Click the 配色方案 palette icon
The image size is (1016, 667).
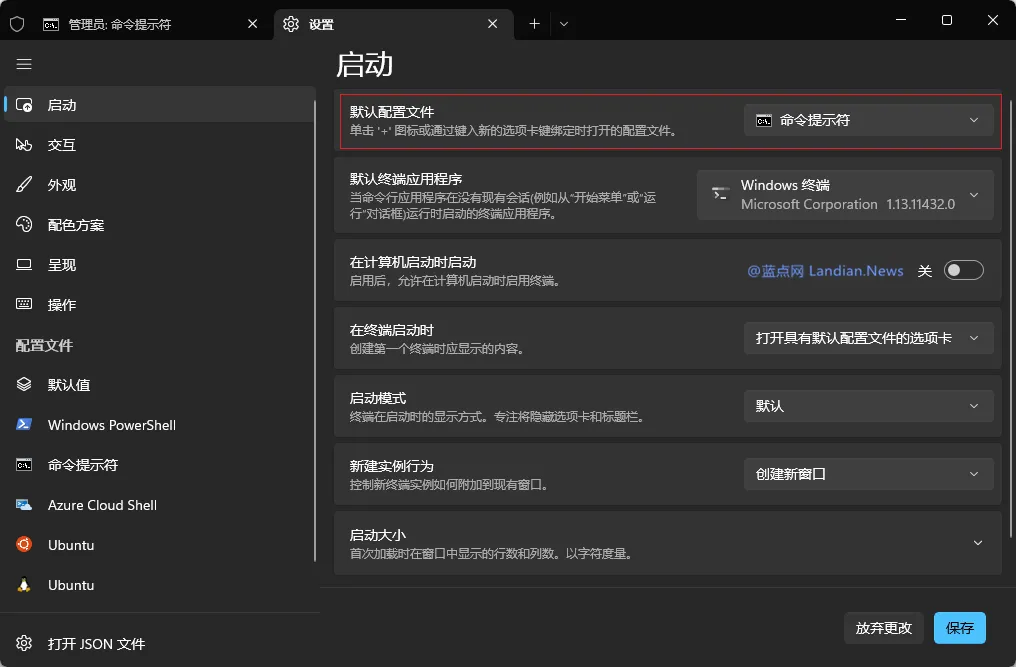pyautogui.click(x=24, y=225)
